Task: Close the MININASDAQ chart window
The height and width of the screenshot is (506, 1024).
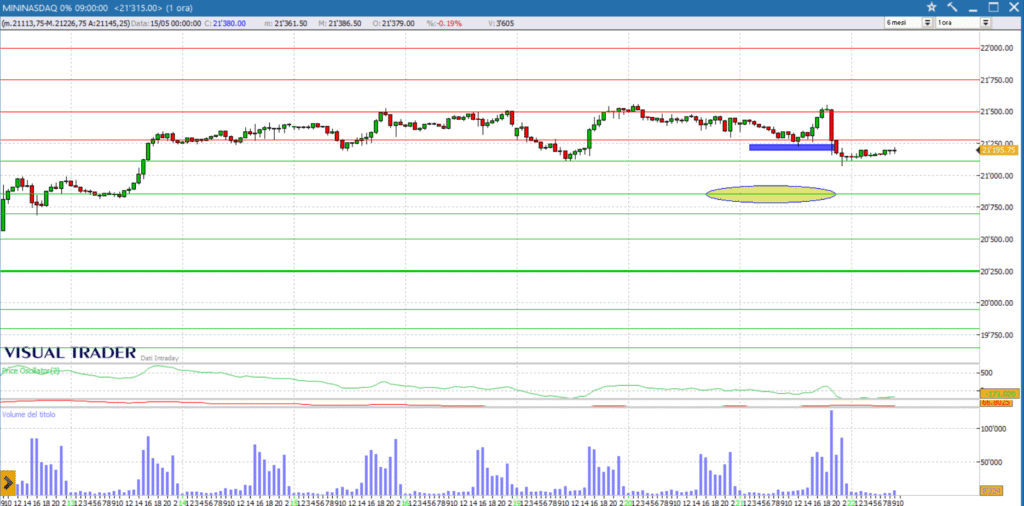Action: coord(1014,7)
